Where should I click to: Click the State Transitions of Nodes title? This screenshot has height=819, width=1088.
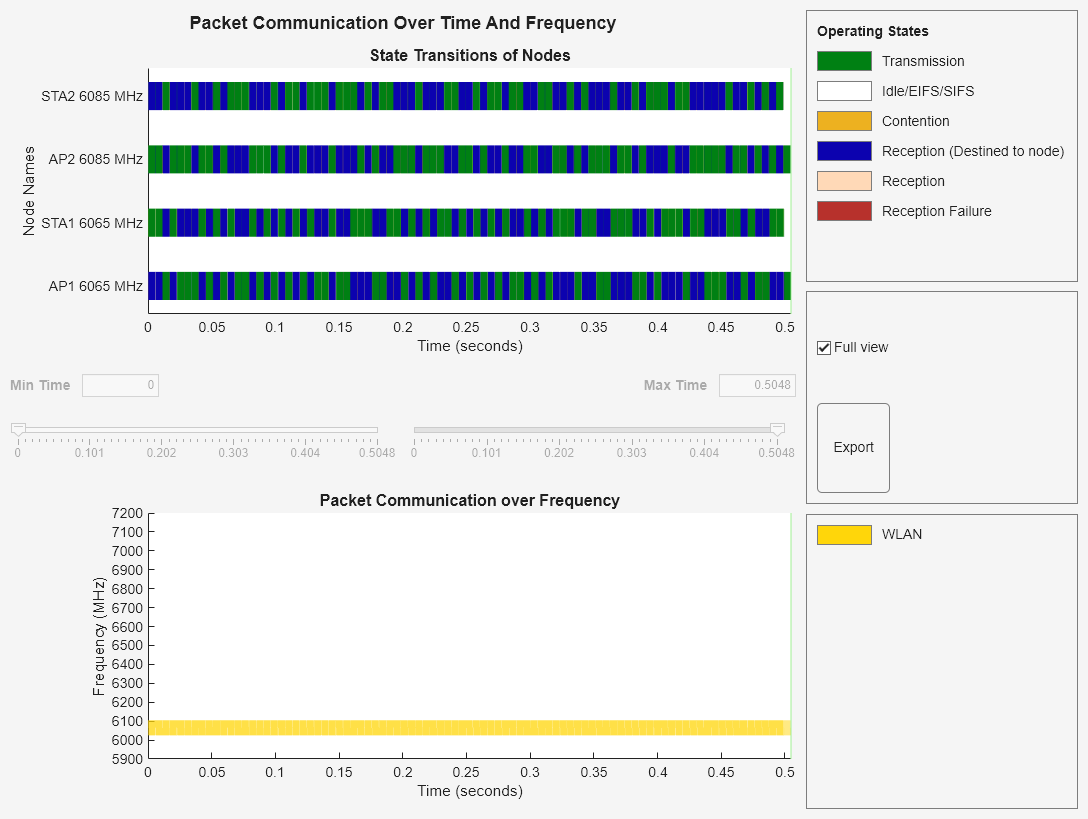pos(470,55)
